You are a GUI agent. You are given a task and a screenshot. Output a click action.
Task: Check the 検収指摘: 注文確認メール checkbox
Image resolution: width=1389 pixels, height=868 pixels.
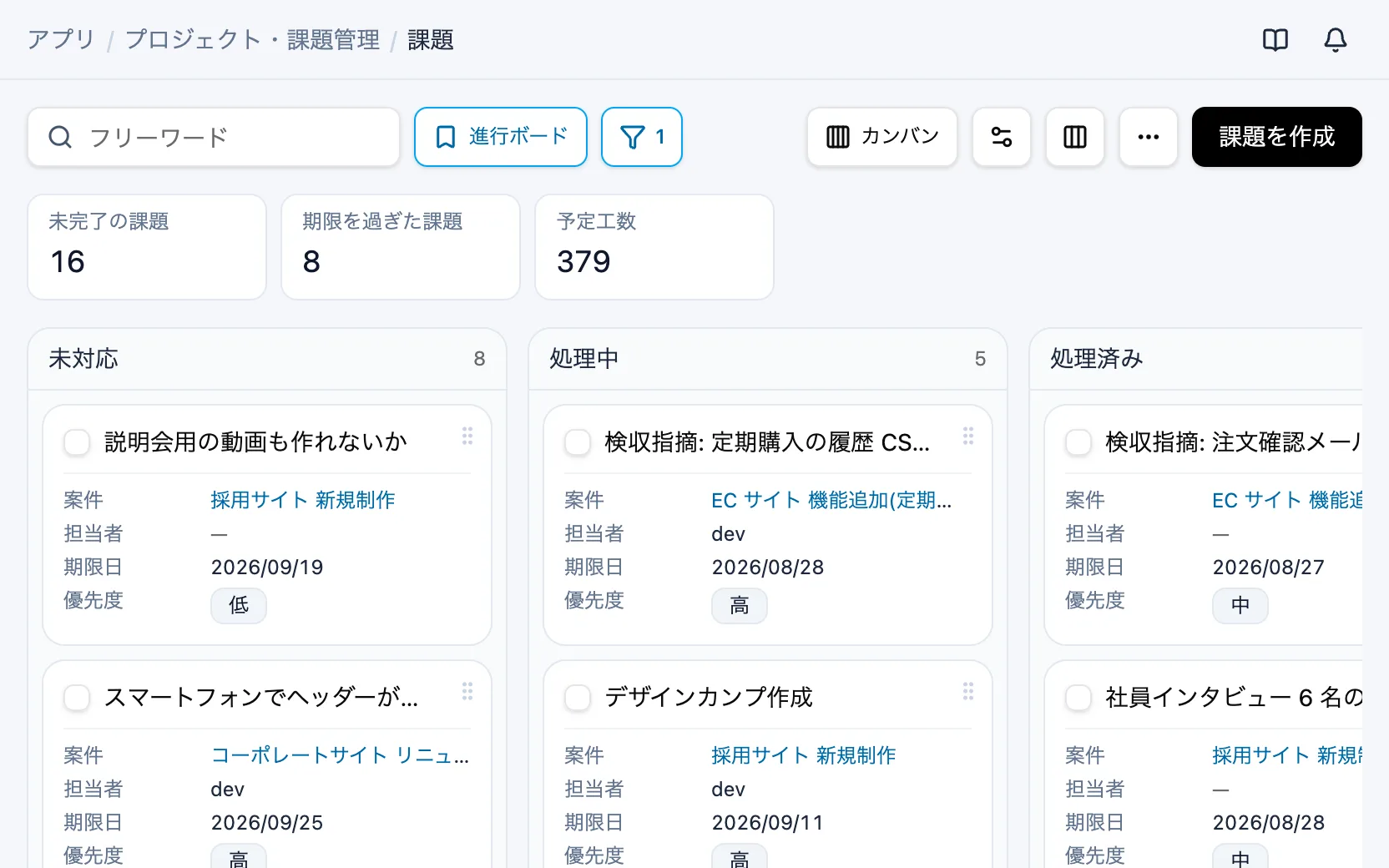click(x=1078, y=442)
